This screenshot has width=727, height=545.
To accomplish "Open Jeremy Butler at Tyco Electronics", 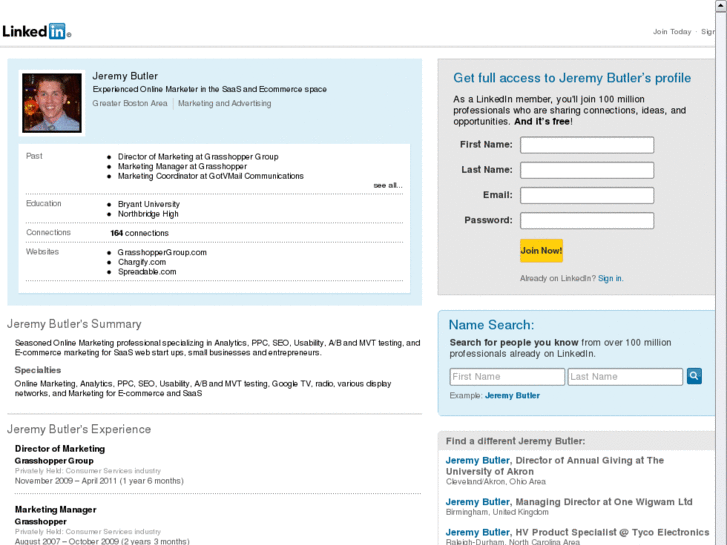I will pyautogui.click(x=477, y=532).
